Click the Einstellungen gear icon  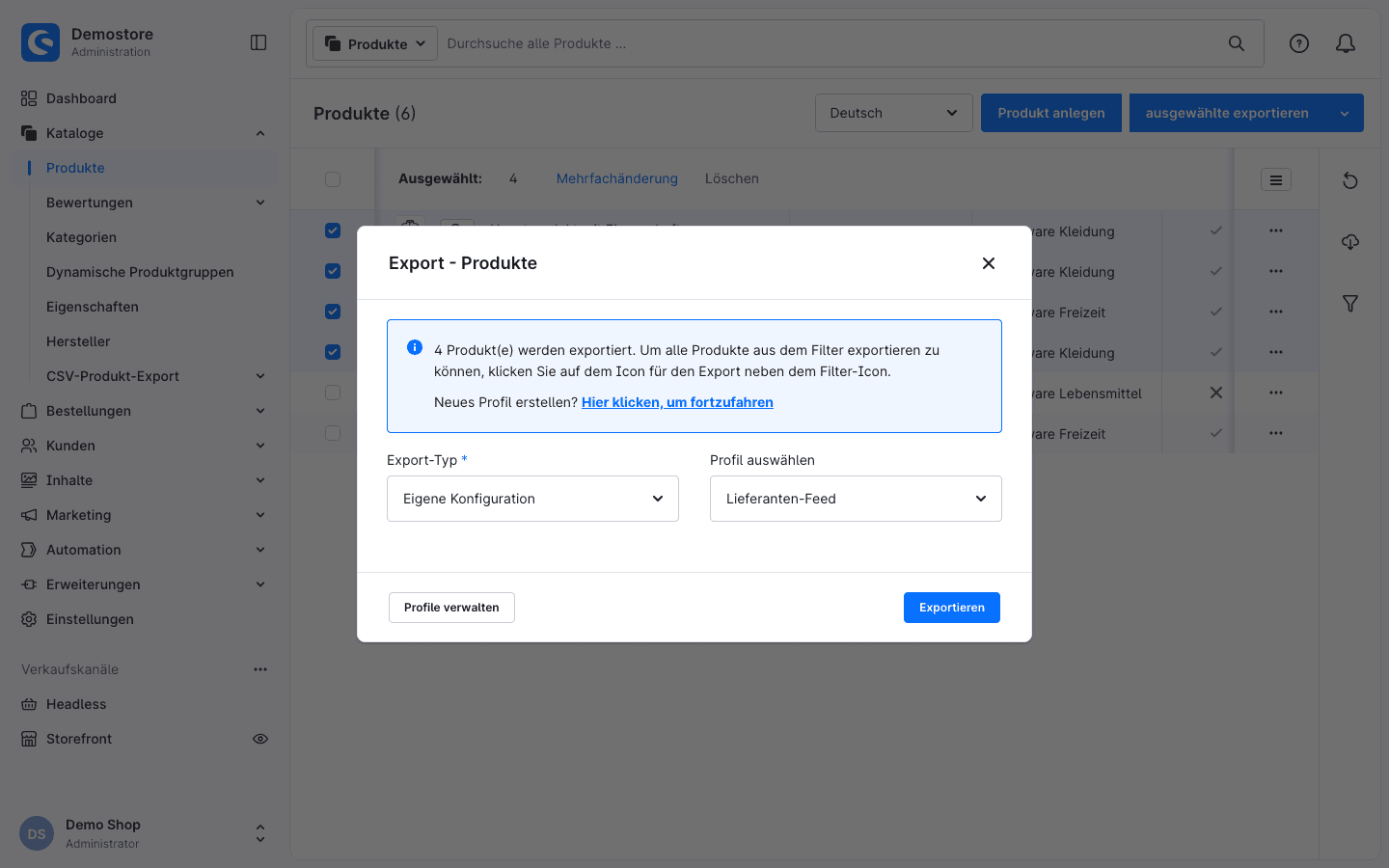click(29, 619)
